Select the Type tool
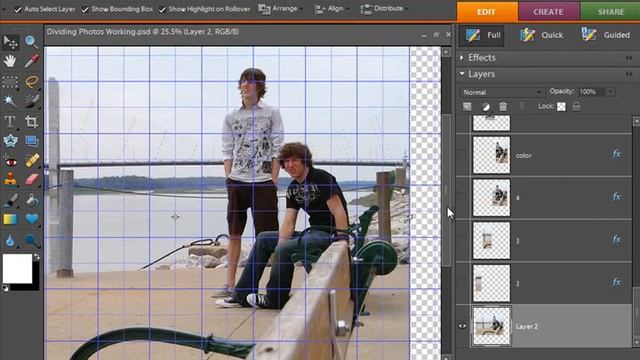This screenshot has width=640, height=360. tap(10, 121)
